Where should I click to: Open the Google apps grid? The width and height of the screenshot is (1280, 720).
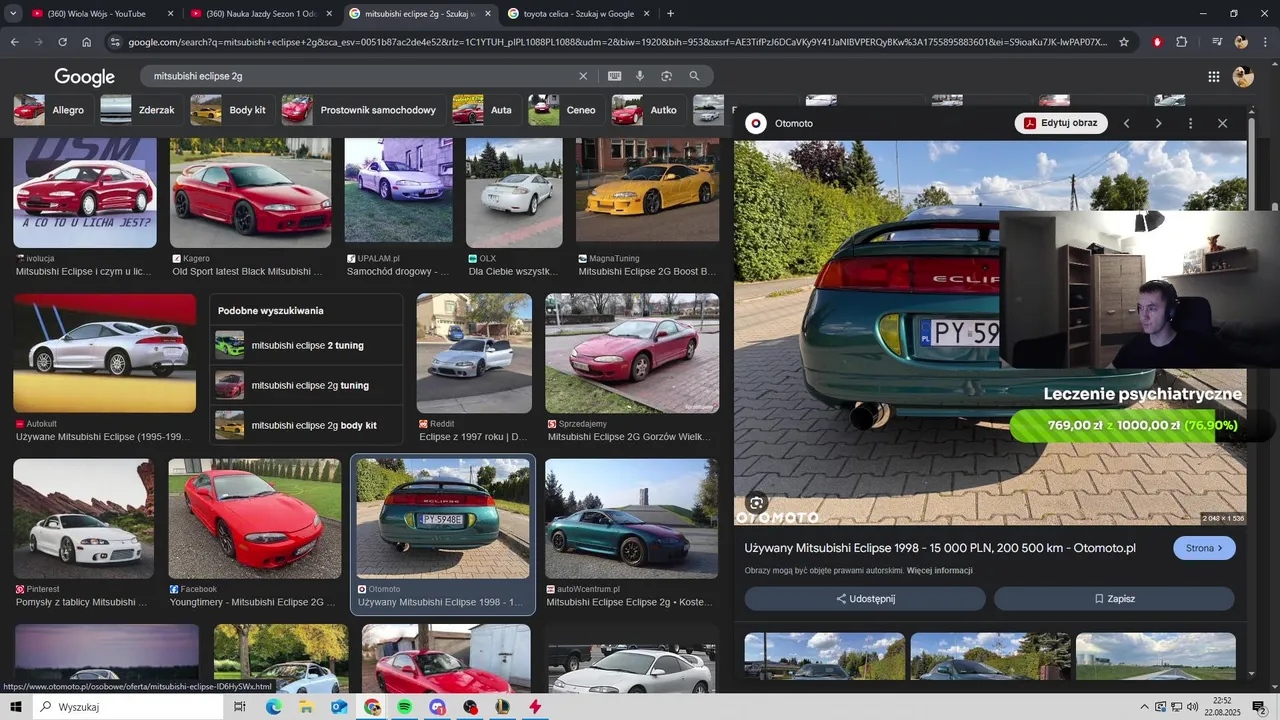[1213, 77]
